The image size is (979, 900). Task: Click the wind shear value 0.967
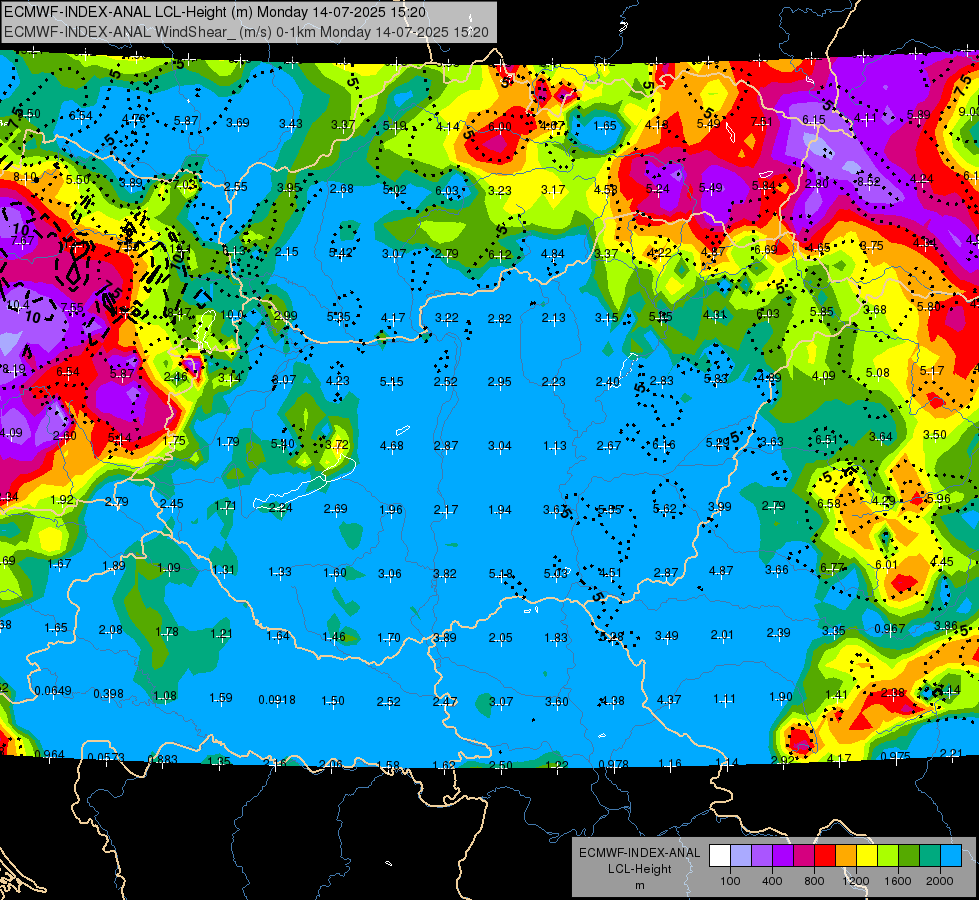click(x=890, y=628)
